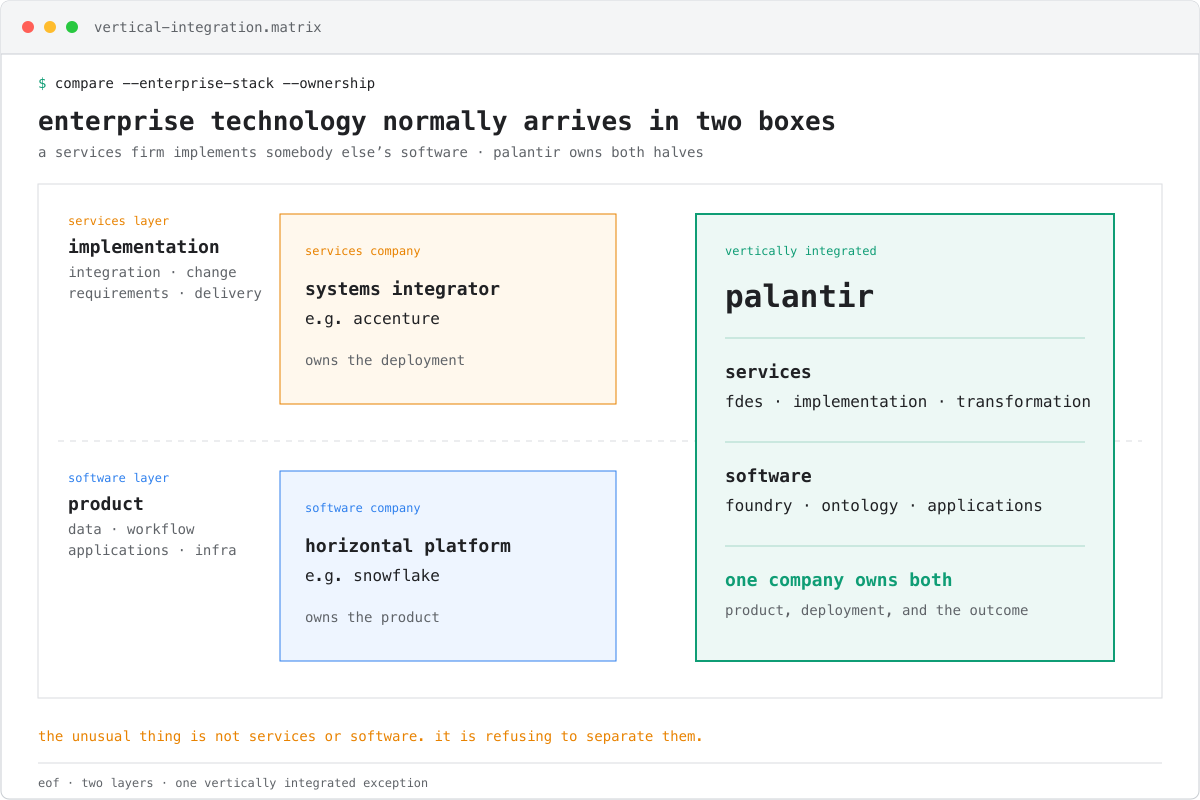The height and width of the screenshot is (800, 1200).
Task: Click the 'product' row heading
Action: pyautogui.click(x=106, y=503)
